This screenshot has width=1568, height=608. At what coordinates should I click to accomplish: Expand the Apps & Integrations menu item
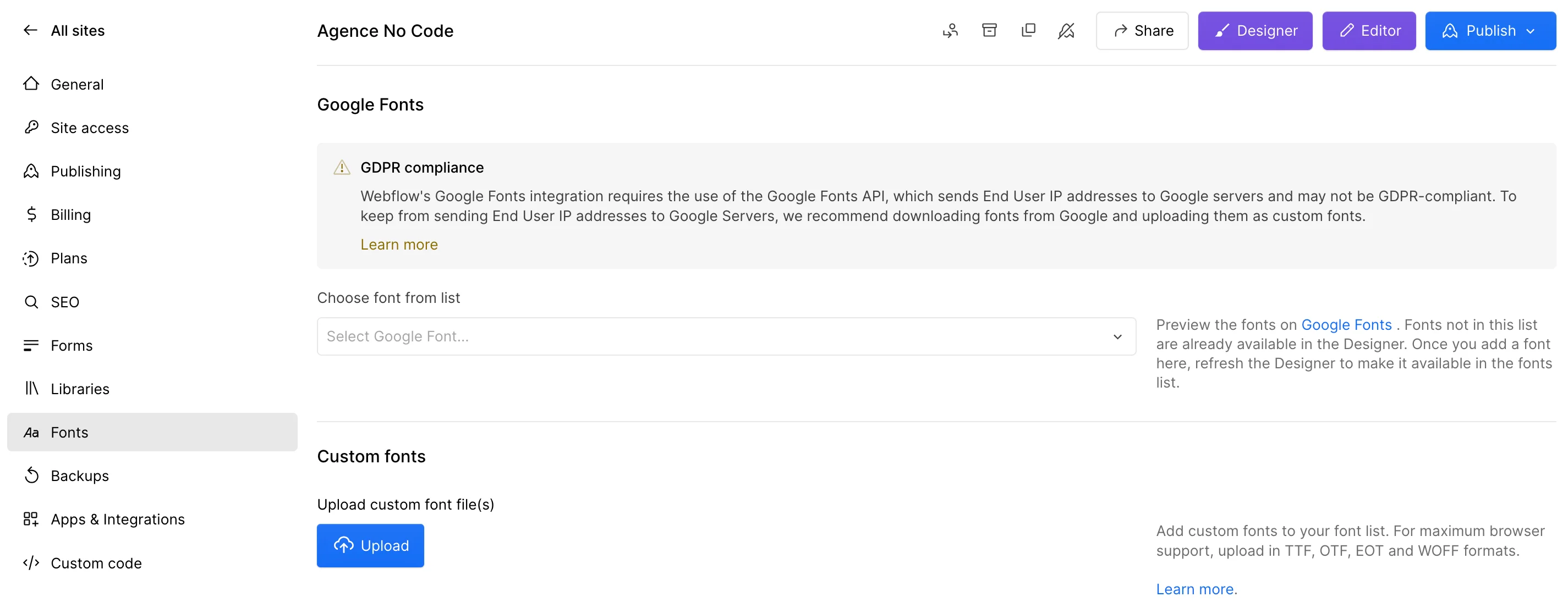118,519
